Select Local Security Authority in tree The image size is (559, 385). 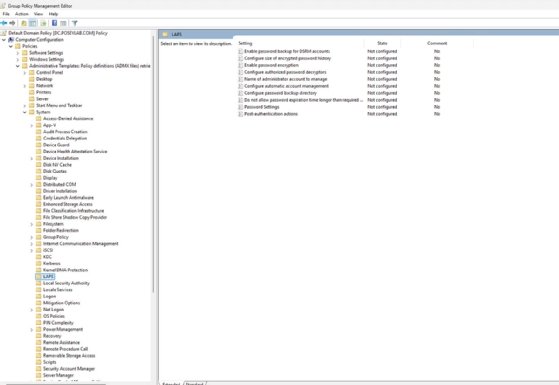66,283
